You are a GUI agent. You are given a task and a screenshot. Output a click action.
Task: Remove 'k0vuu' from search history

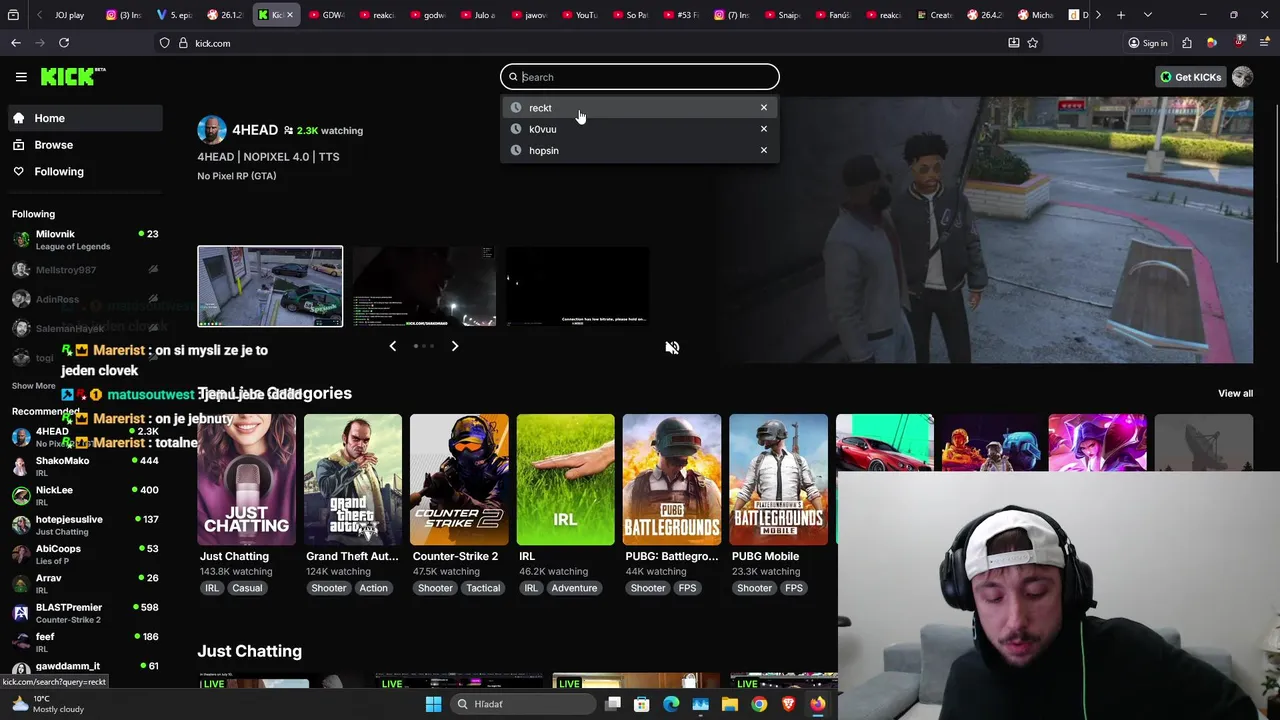click(764, 129)
